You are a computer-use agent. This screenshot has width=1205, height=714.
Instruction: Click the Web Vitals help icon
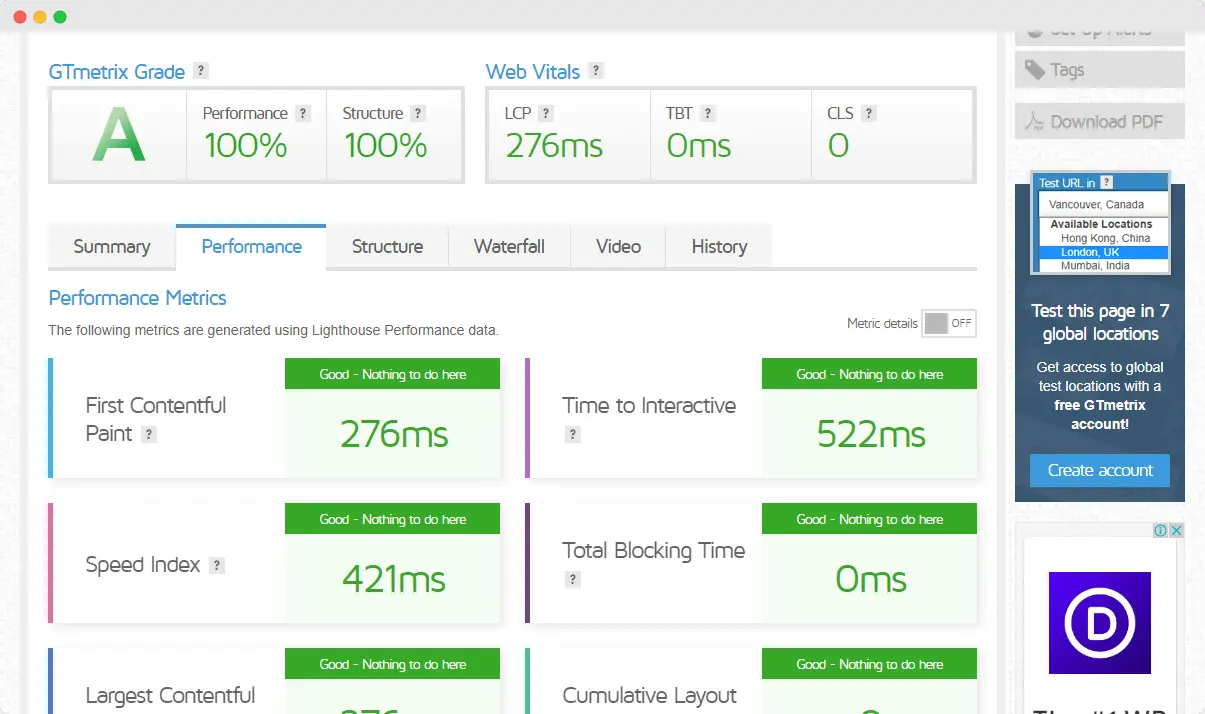(x=596, y=71)
